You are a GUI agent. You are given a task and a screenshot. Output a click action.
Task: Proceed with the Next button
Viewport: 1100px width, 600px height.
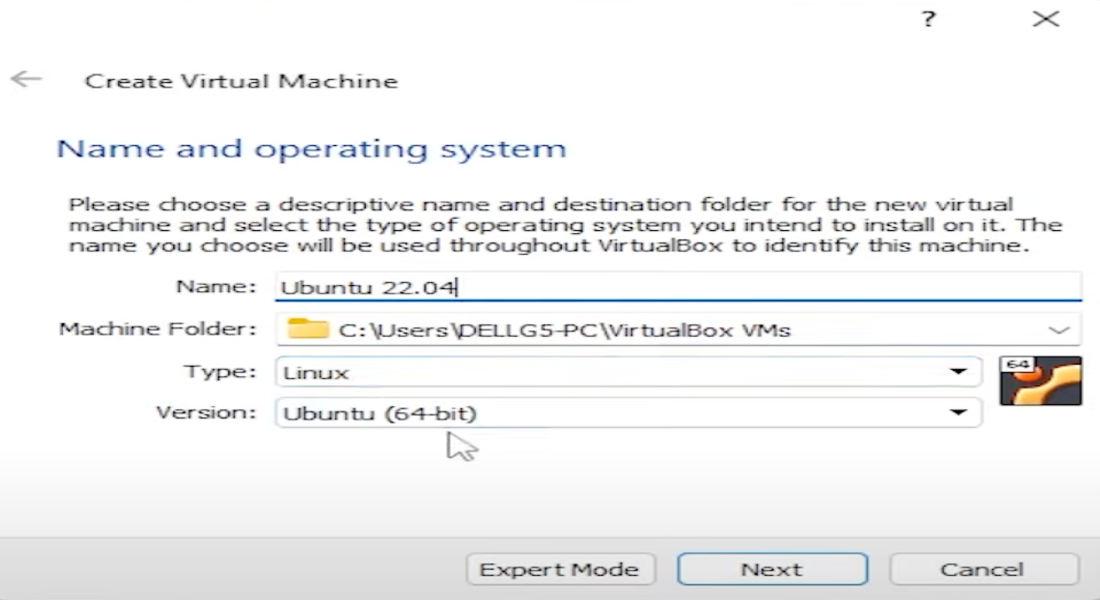[772, 569]
